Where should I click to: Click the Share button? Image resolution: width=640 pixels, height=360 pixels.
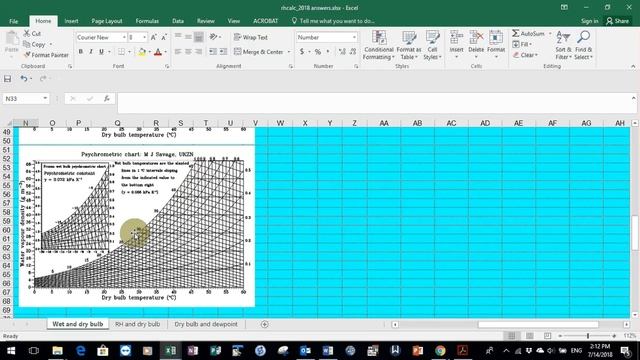[x=618, y=21]
